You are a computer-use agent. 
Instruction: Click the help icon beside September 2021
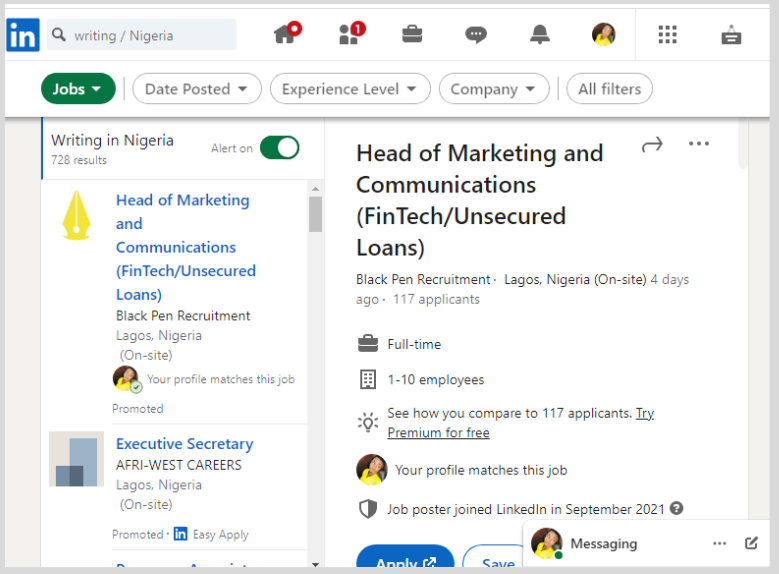[x=676, y=508]
